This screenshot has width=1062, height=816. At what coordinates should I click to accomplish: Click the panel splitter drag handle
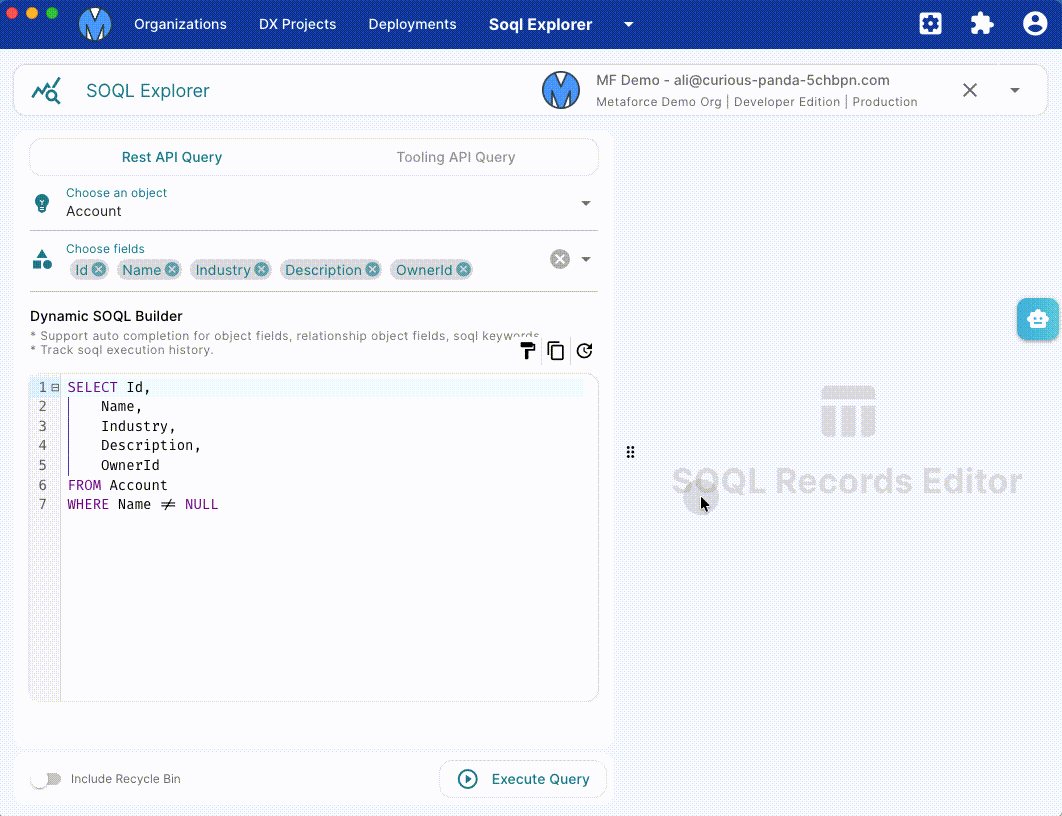(631, 452)
